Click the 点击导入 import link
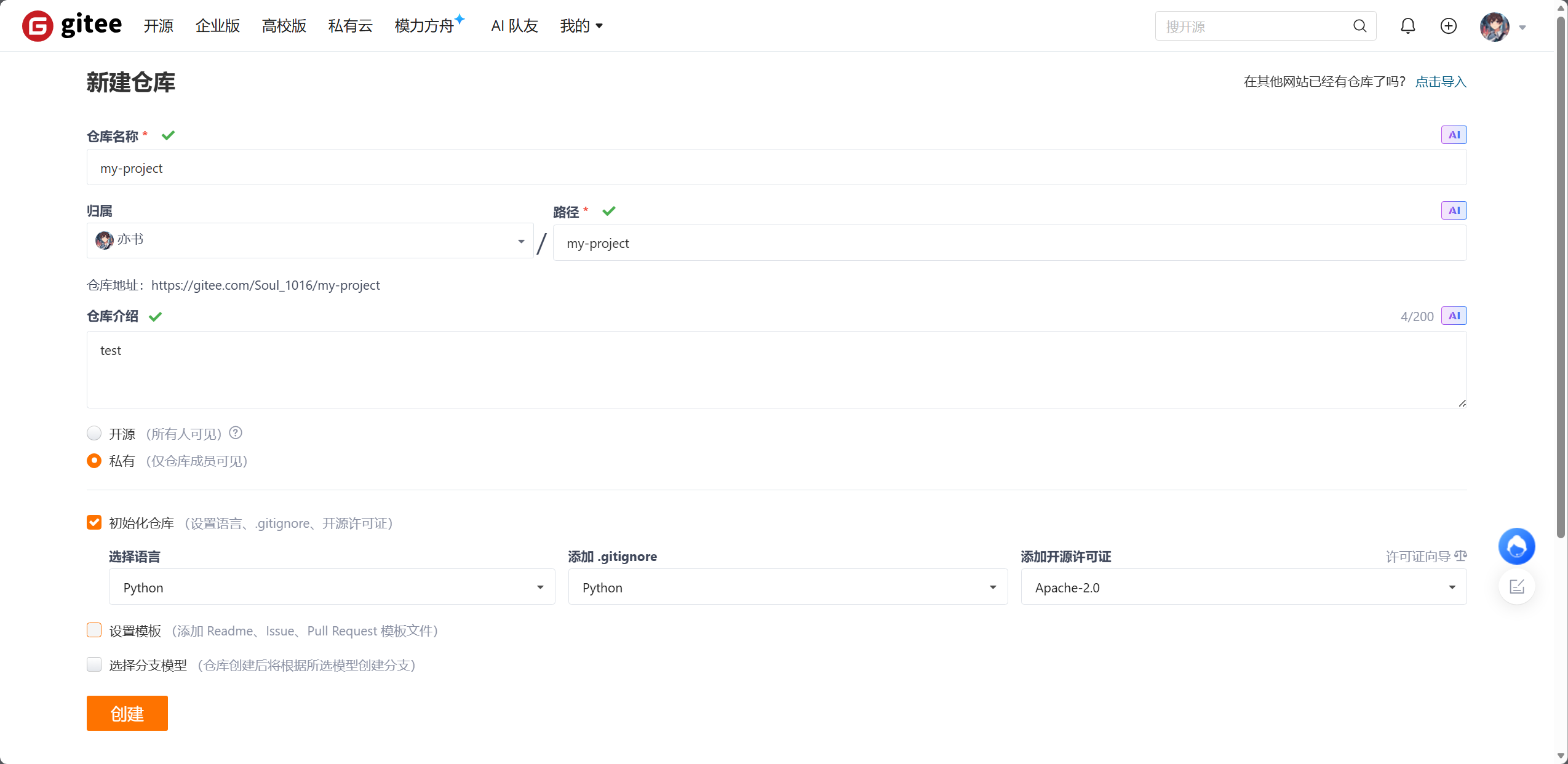This screenshot has height=764, width=1568. 1440,81
